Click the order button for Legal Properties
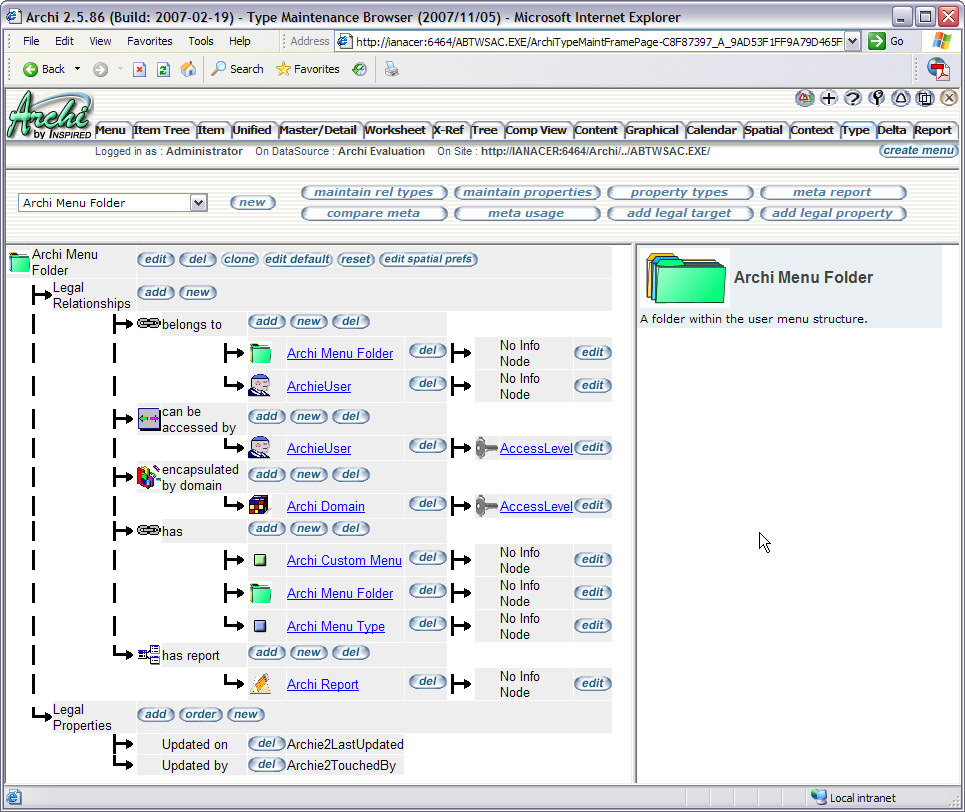Viewport: 965px width, 812px height. coord(201,714)
